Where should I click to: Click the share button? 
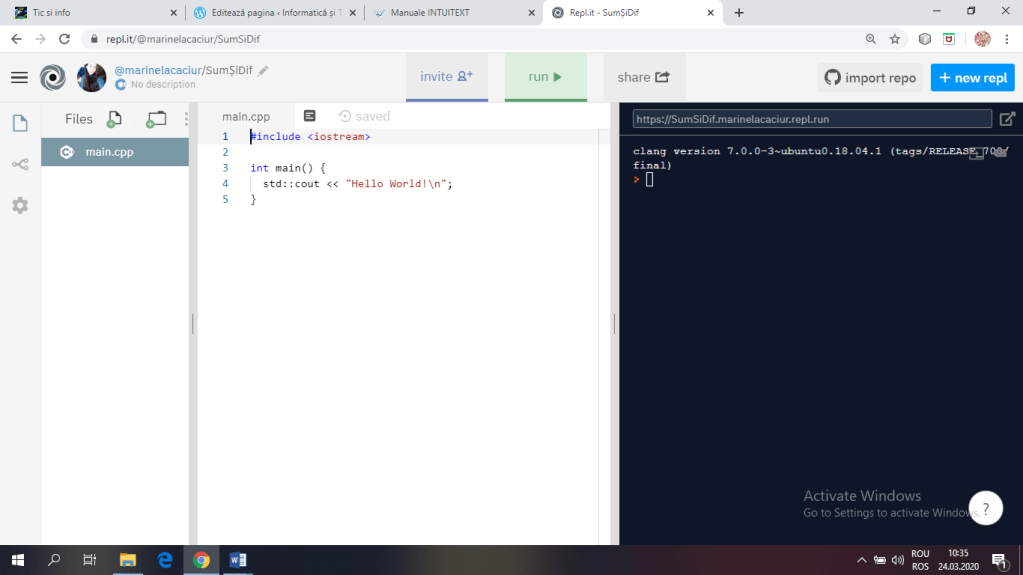click(x=643, y=77)
